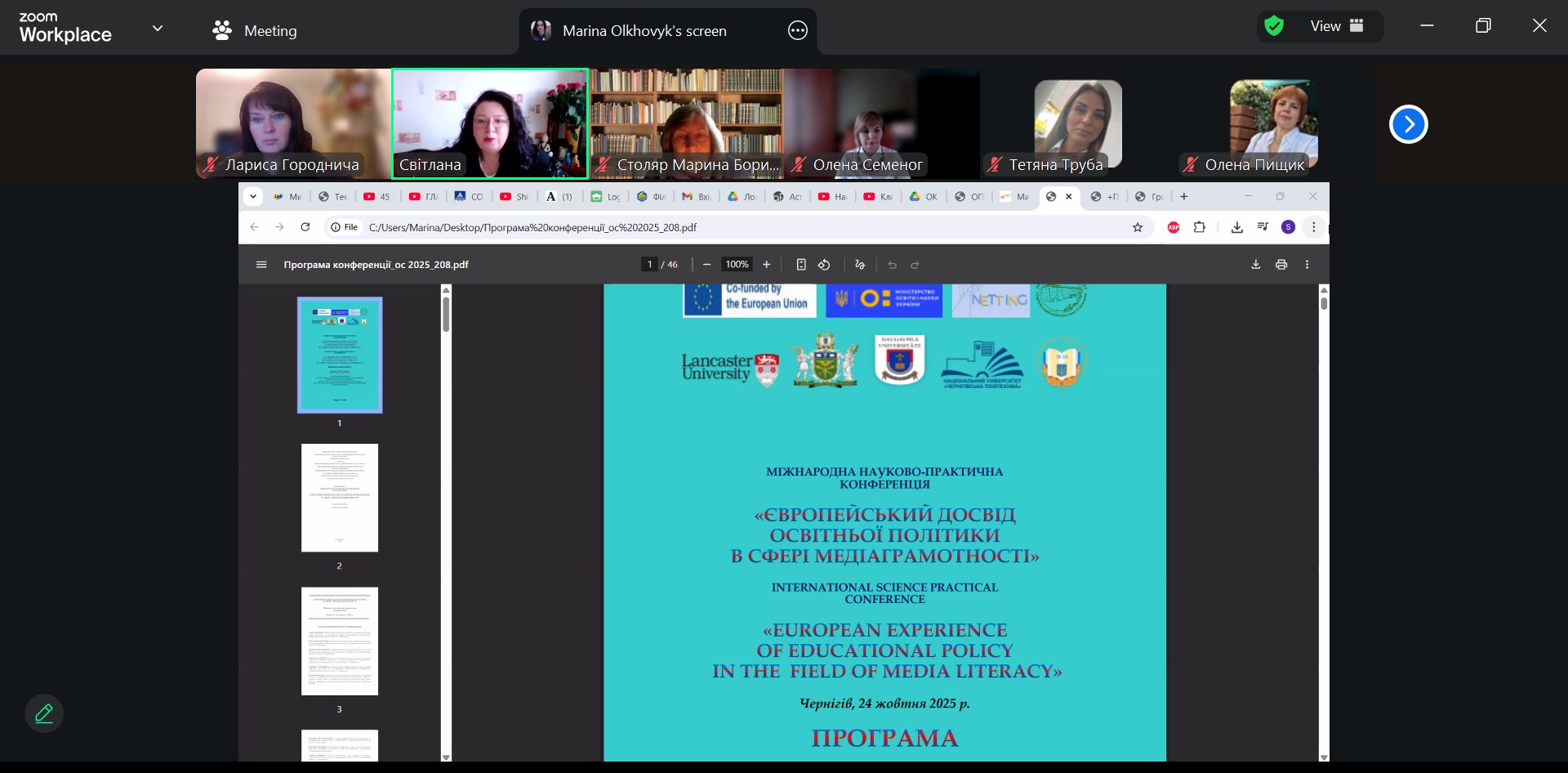Viewport: 1568px width, 773px height.
Task: Click the PDF page number field
Action: pos(650,265)
